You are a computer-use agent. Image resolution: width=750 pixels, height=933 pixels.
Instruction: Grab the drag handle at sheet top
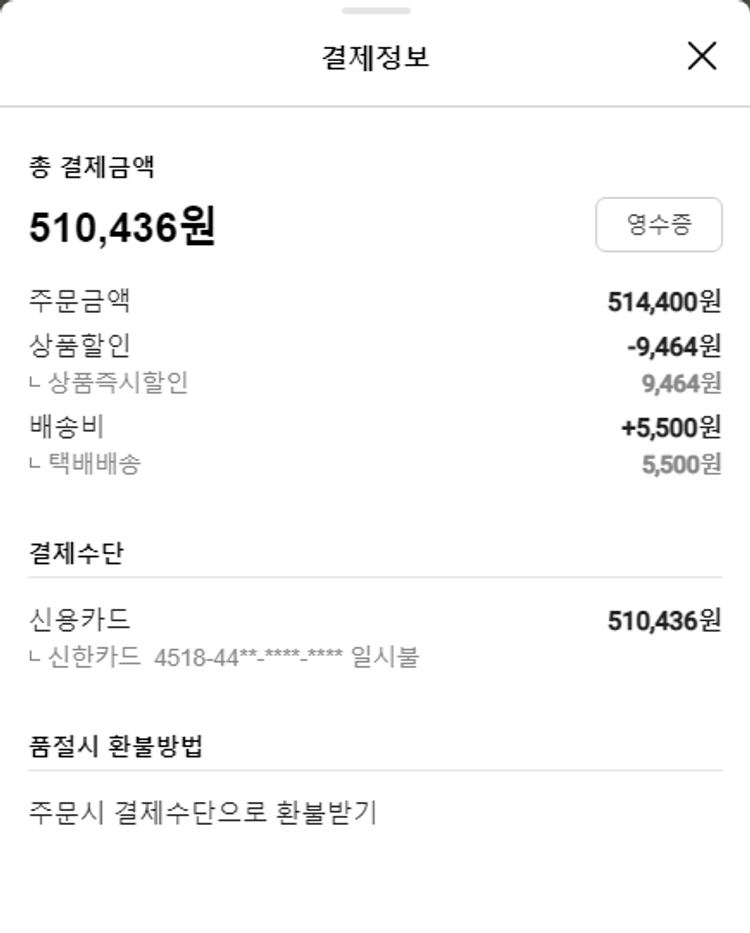[375, 11]
